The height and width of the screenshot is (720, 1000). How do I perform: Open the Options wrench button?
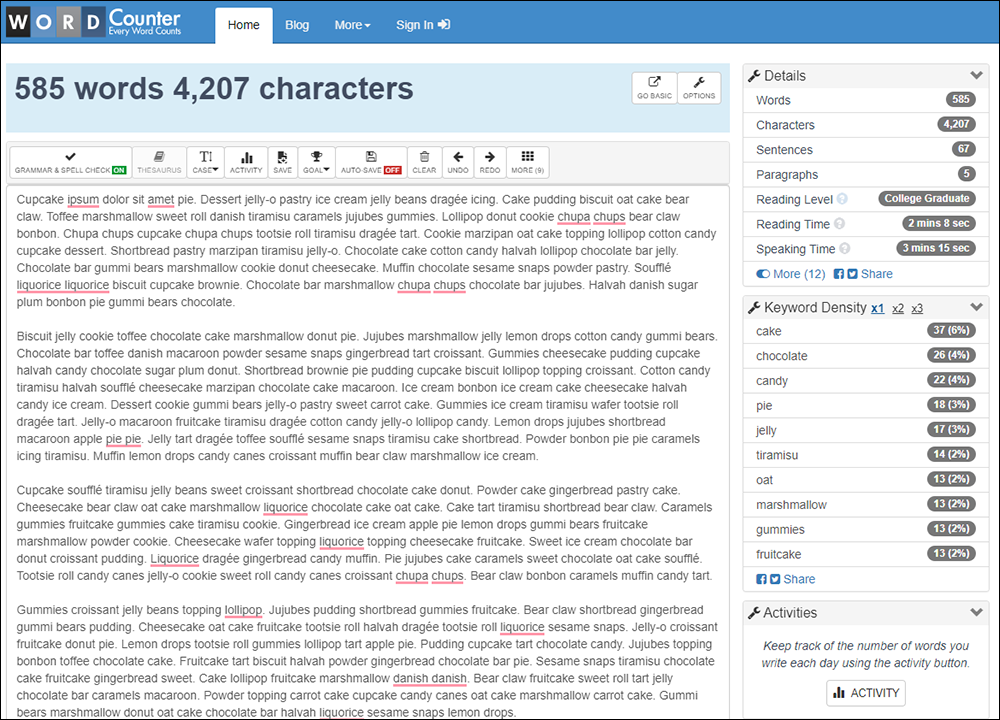[699, 88]
